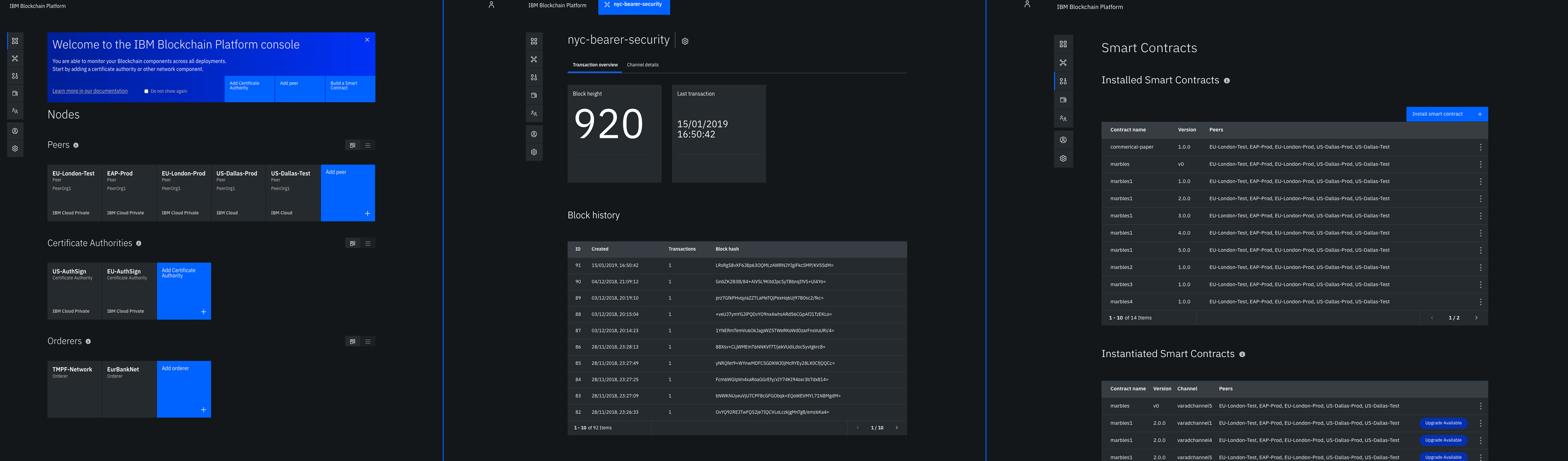Screen dimensions: 1568x461
Task: Click info icon beside Instantiated Smart Contracts
Action: (x=1242, y=355)
